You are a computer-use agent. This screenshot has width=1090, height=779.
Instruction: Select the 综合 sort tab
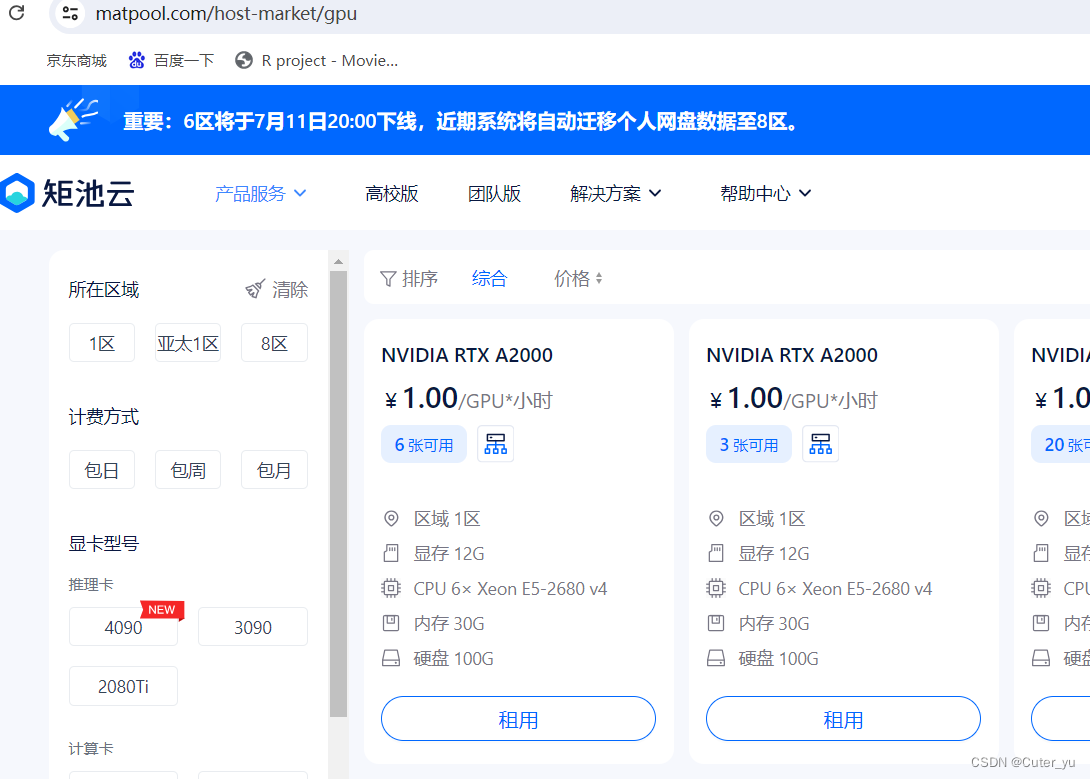(x=489, y=279)
